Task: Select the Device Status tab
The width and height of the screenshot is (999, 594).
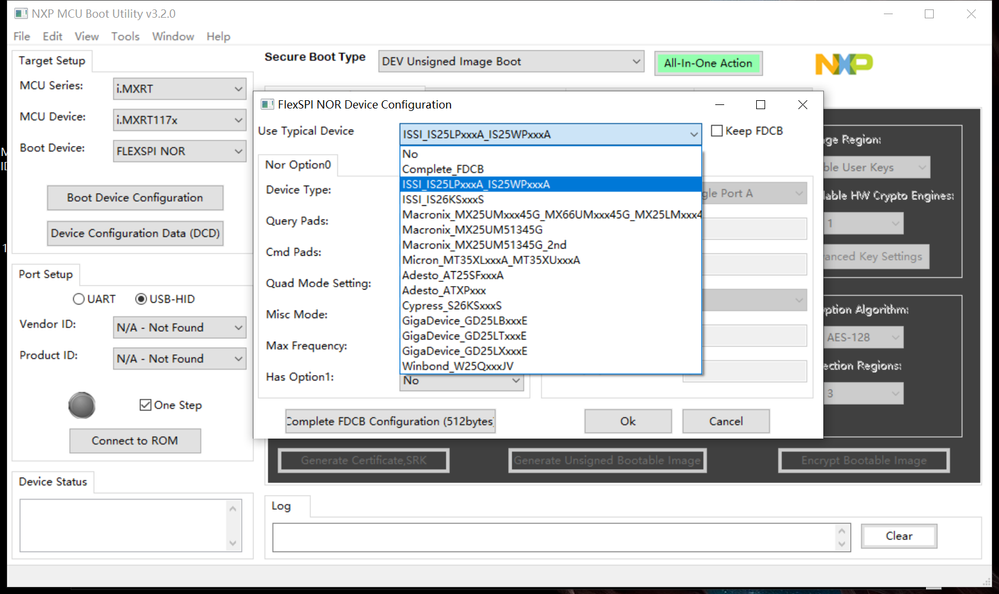Action: pyautogui.click(x=53, y=482)
